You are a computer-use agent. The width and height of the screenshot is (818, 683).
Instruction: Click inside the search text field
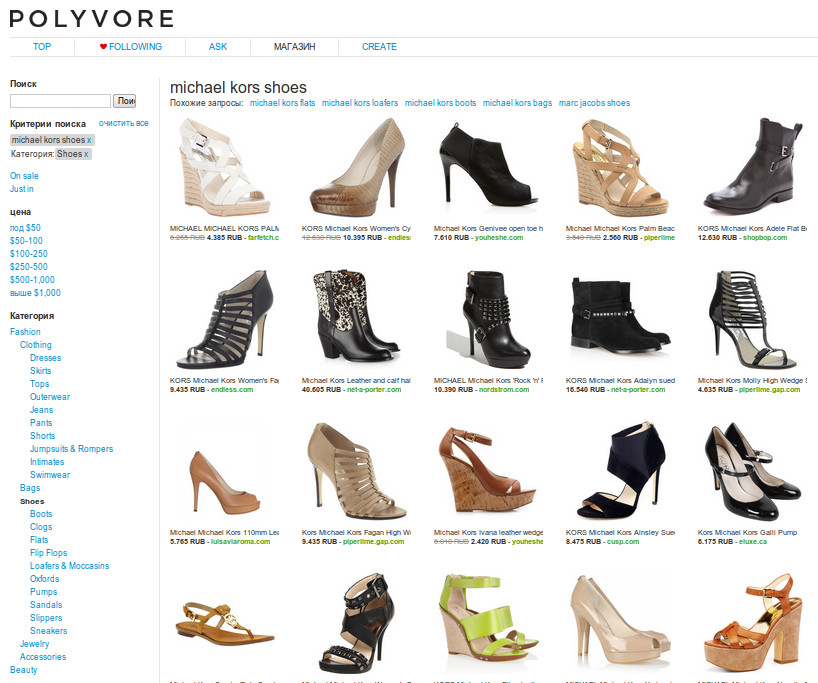click(60, 101)
